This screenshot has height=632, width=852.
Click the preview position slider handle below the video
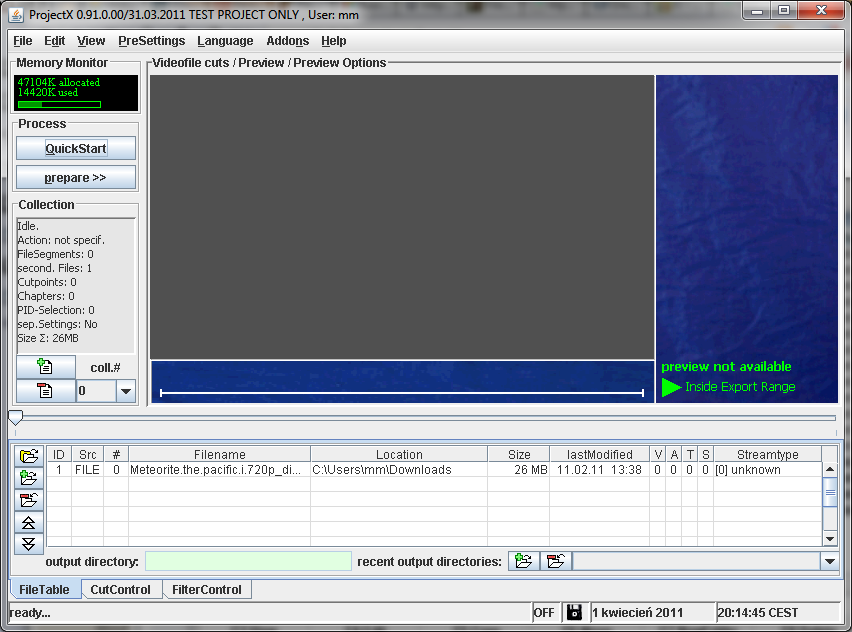click(16, 417)
